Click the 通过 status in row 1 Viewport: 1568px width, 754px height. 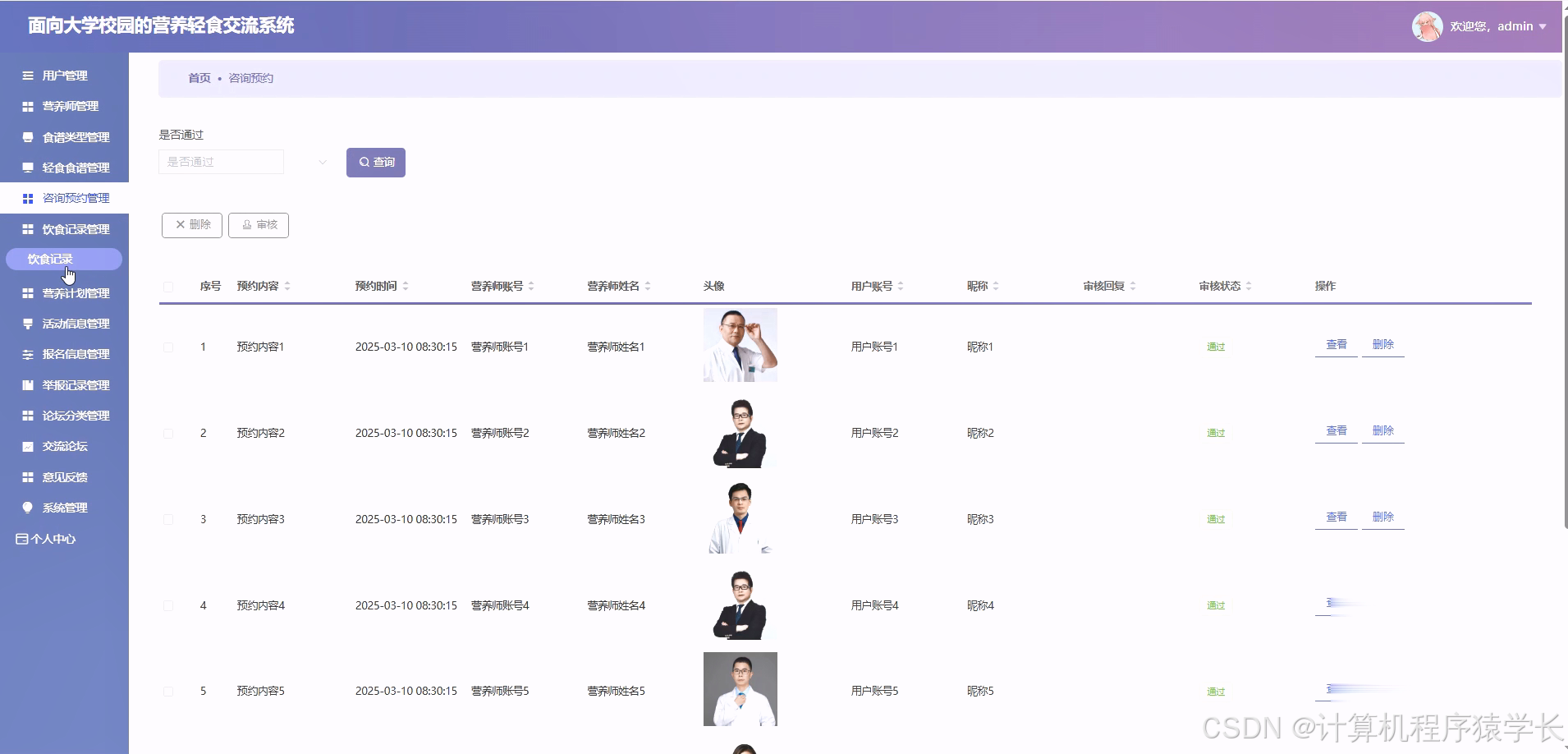tap(1216, 347)
